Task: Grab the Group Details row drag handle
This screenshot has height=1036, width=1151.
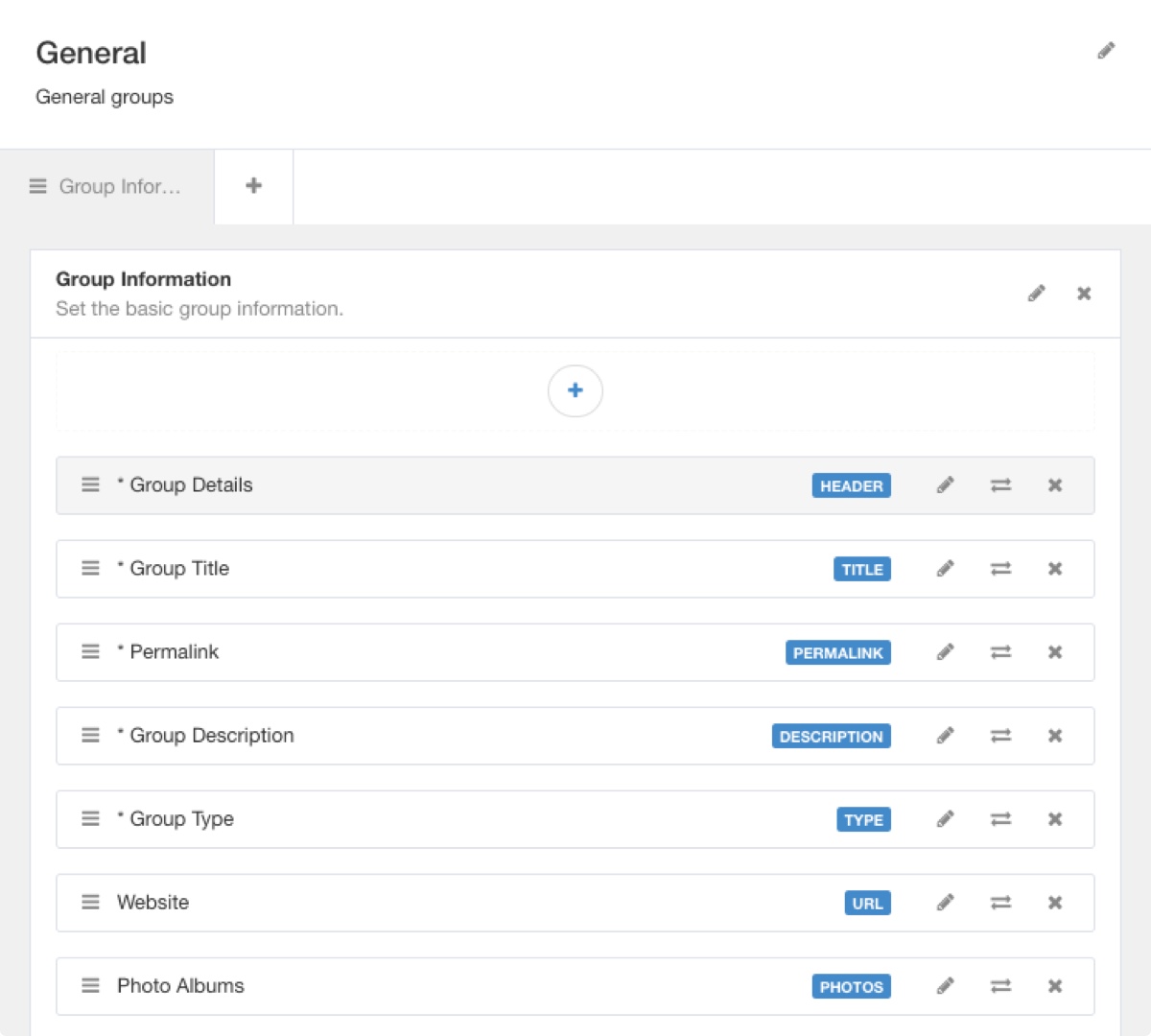Action: point(90,485)
